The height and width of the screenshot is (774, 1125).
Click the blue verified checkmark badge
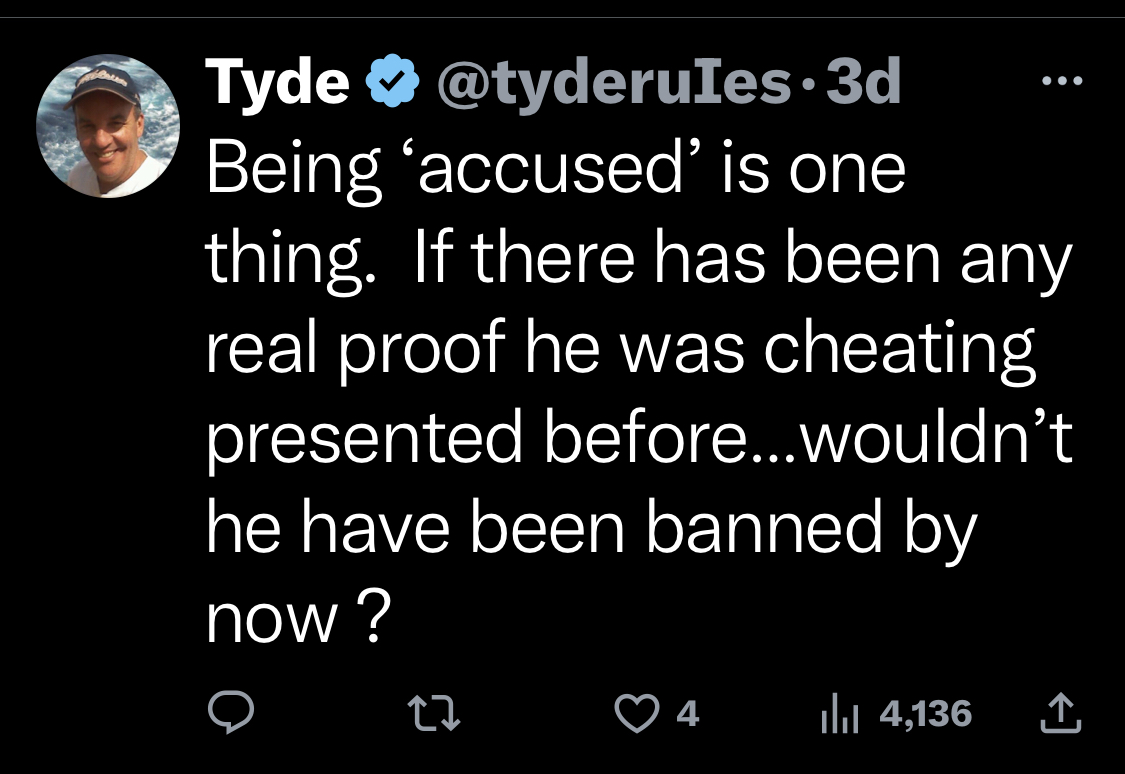[392, 80]
